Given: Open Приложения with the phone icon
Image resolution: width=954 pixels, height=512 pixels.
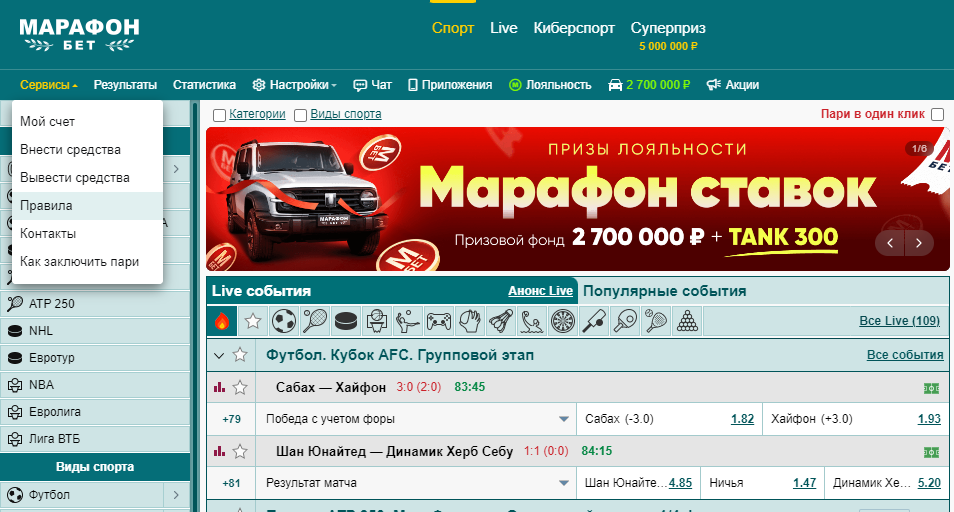Looking at the screenshot, I should (x=450, y=85).
